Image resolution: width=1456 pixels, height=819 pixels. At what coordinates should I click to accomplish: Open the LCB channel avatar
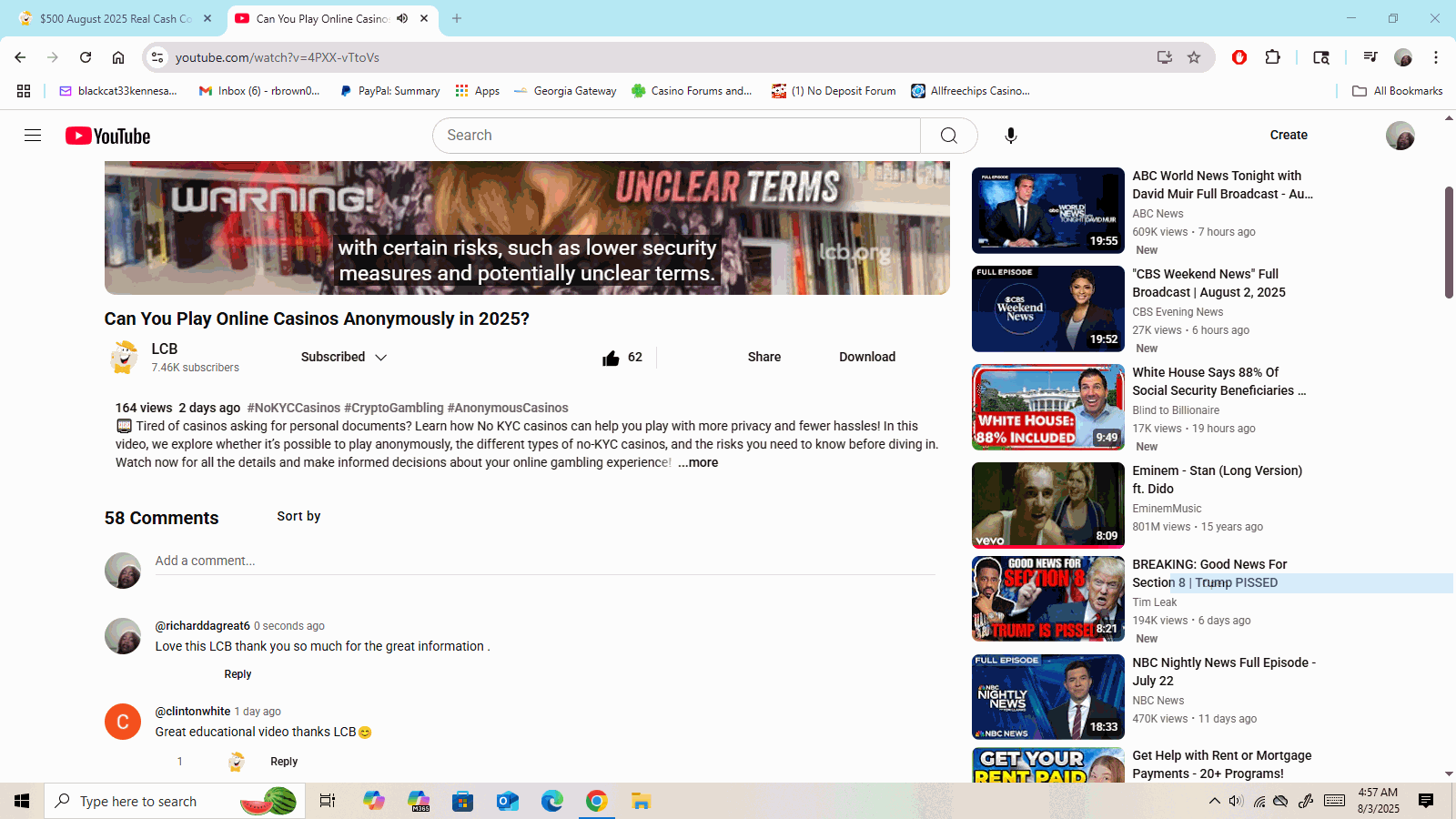125,358
